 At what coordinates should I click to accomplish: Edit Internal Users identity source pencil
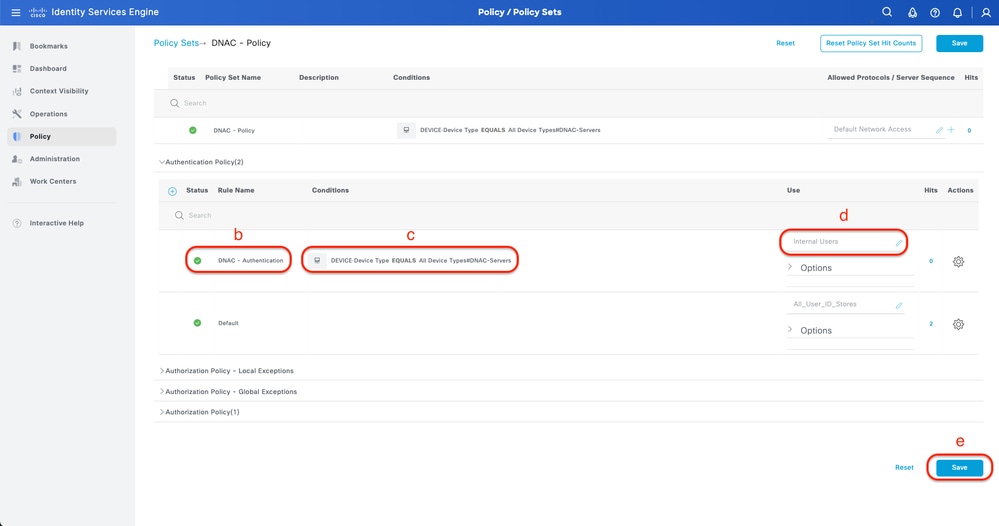[899, 243]
